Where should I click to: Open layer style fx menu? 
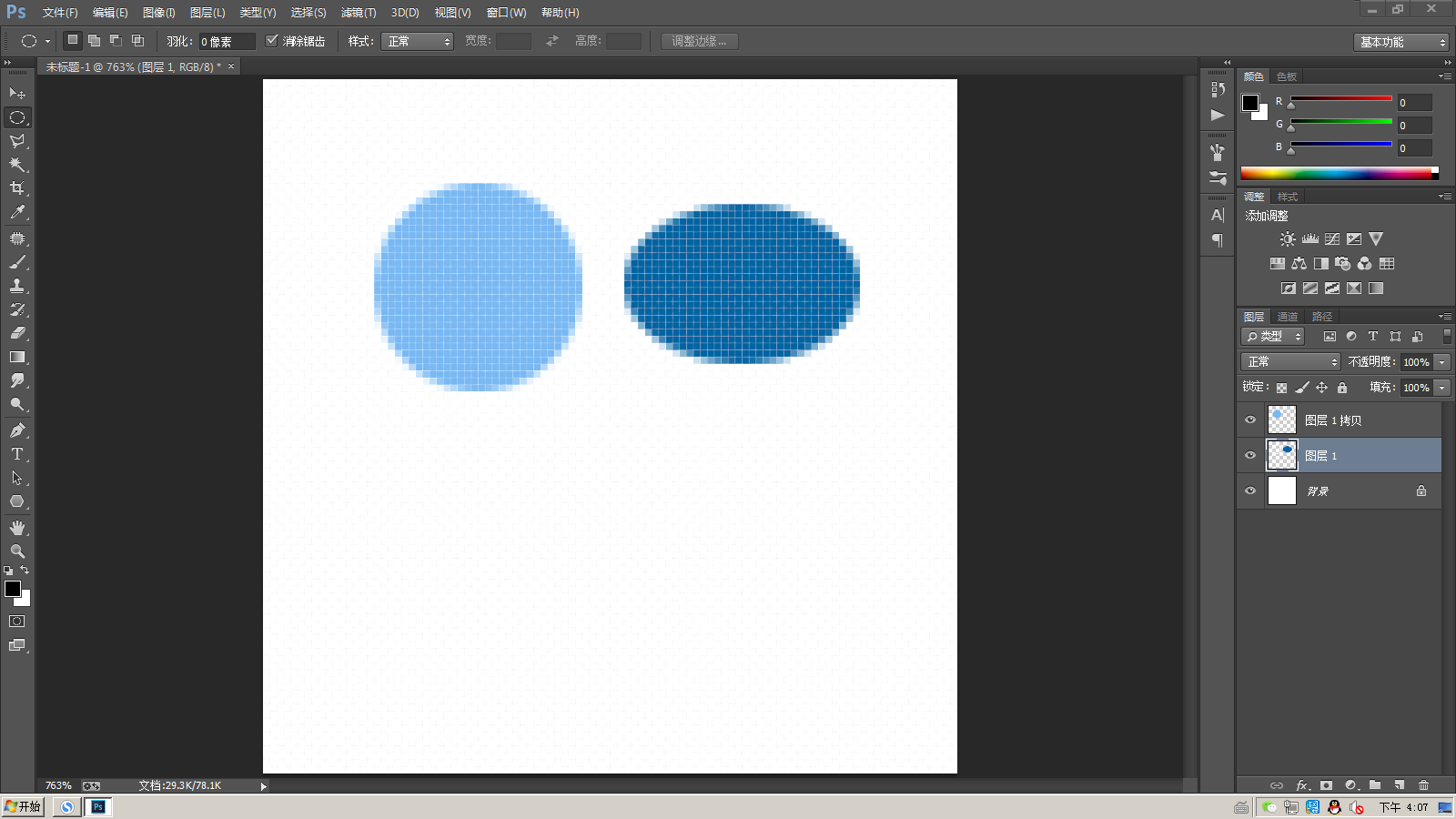pos(1302,785)
